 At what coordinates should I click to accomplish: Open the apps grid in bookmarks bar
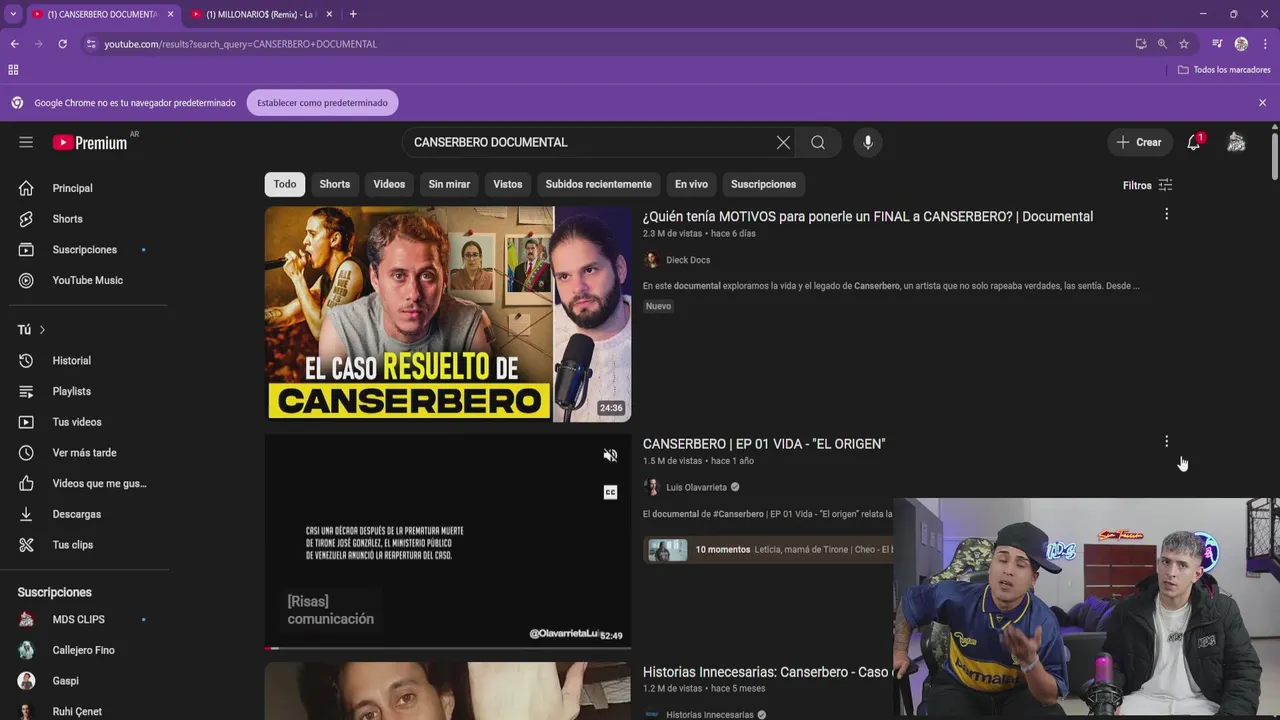click(13, 70)
